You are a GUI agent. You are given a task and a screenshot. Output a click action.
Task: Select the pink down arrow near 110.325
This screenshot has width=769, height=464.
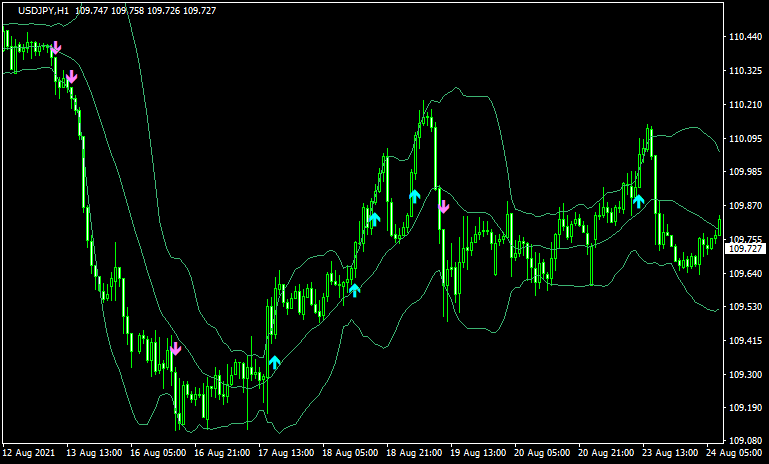point(71,77)
